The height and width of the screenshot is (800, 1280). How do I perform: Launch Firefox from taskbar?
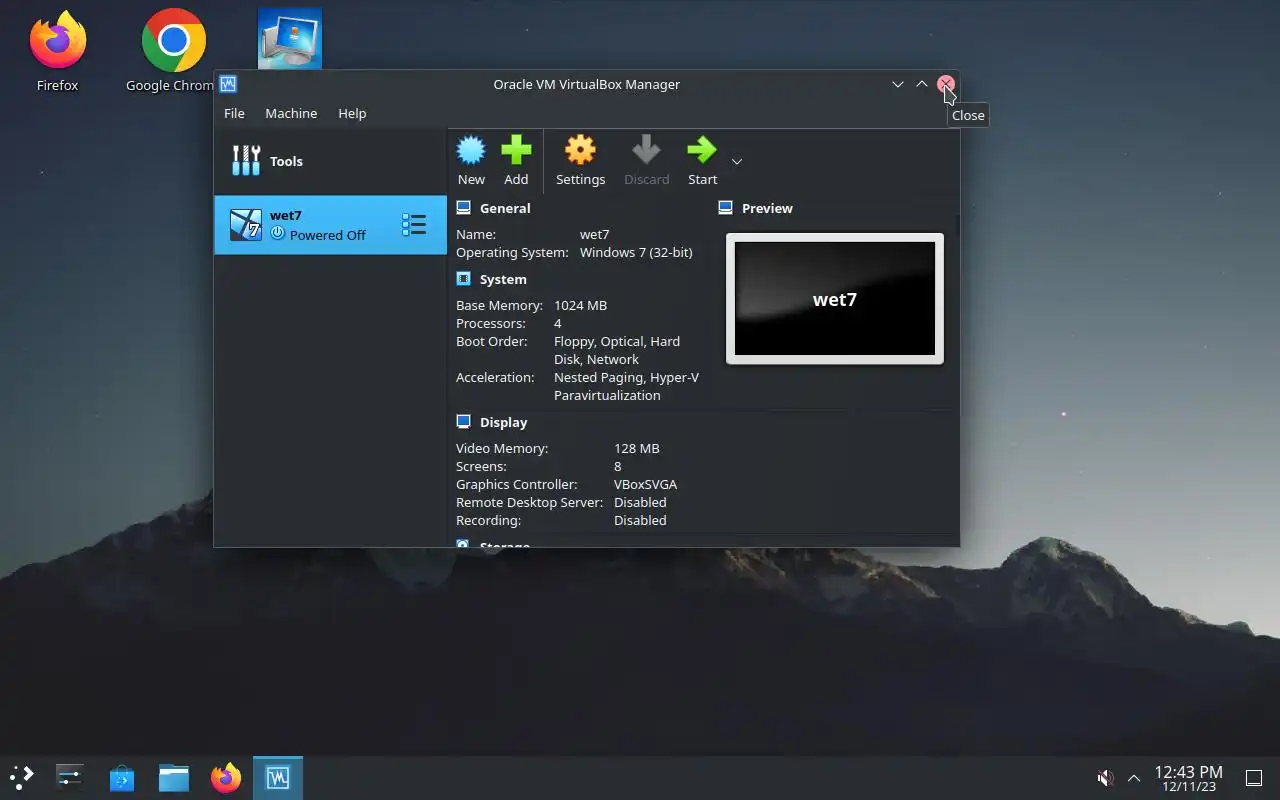(x=226, y=777)
